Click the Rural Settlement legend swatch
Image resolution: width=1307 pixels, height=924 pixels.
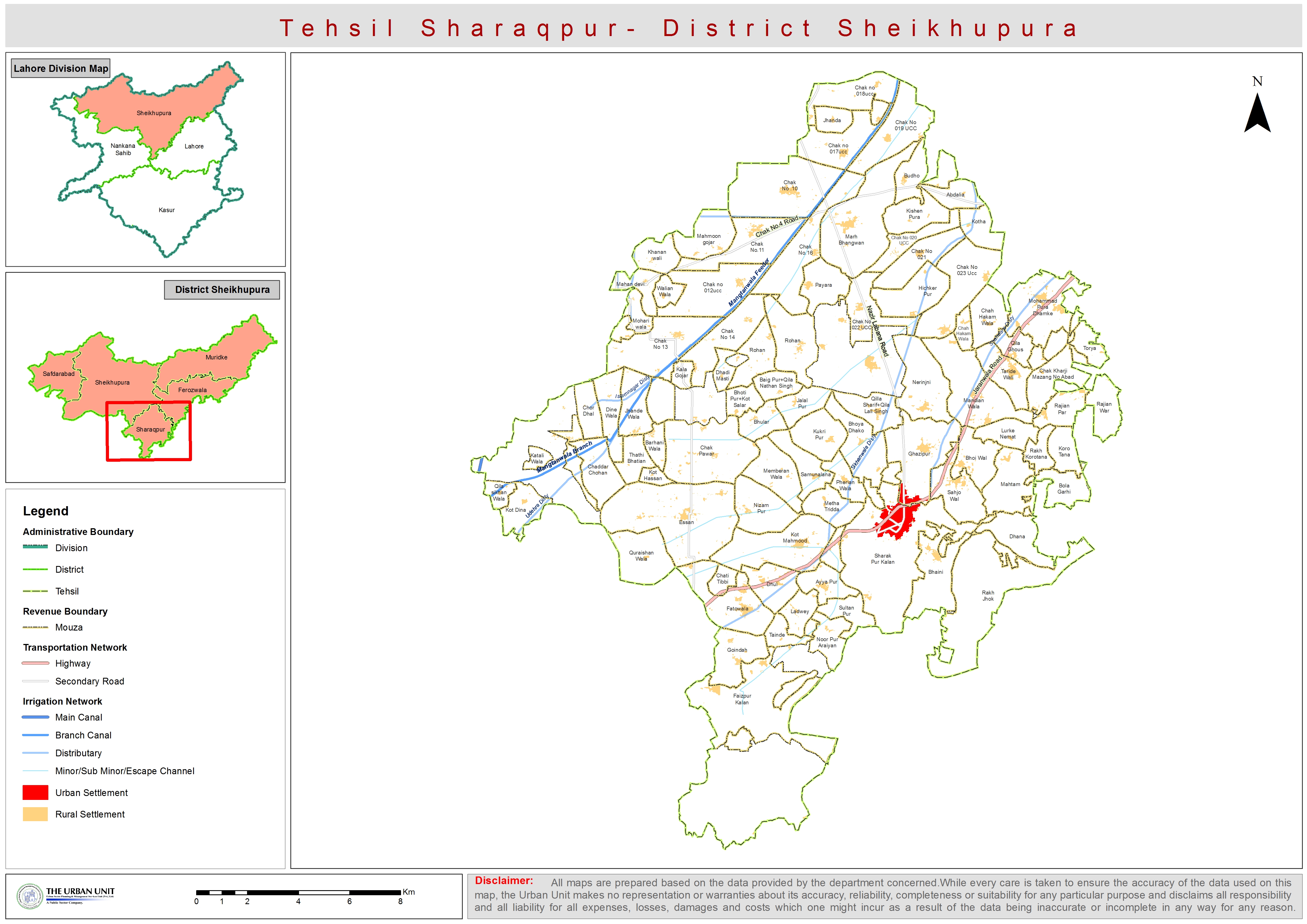click(x=35, y=814)
